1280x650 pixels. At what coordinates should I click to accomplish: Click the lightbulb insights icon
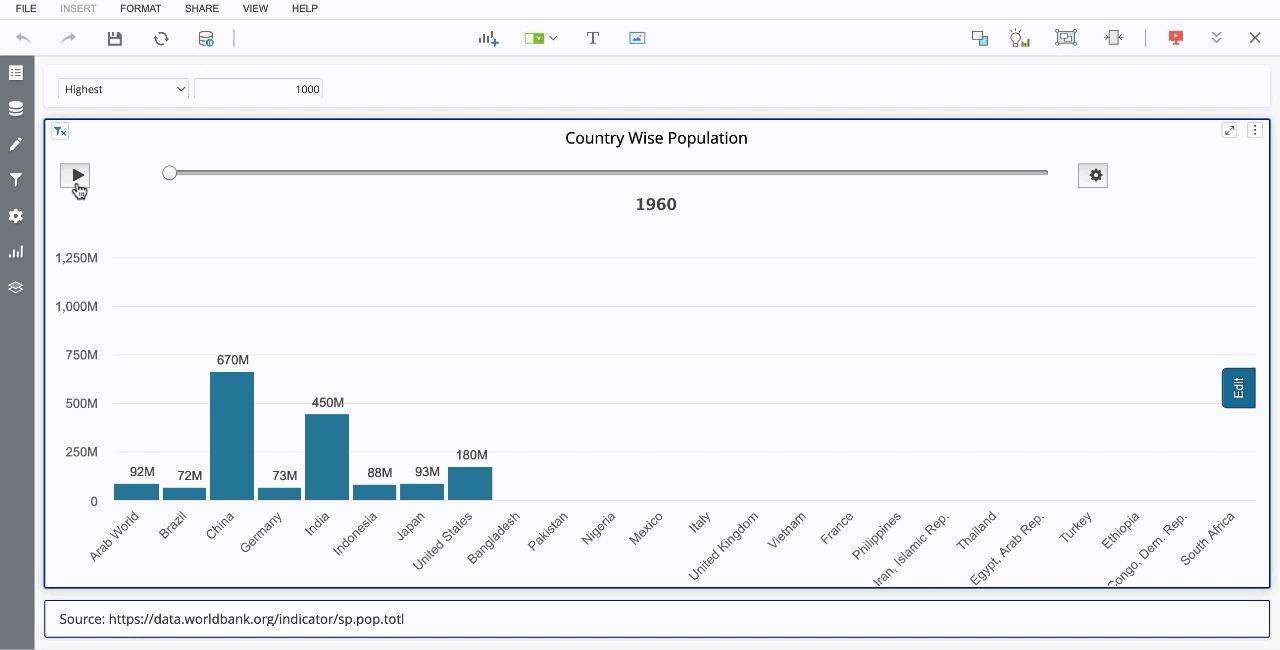tap(1019, 38)
